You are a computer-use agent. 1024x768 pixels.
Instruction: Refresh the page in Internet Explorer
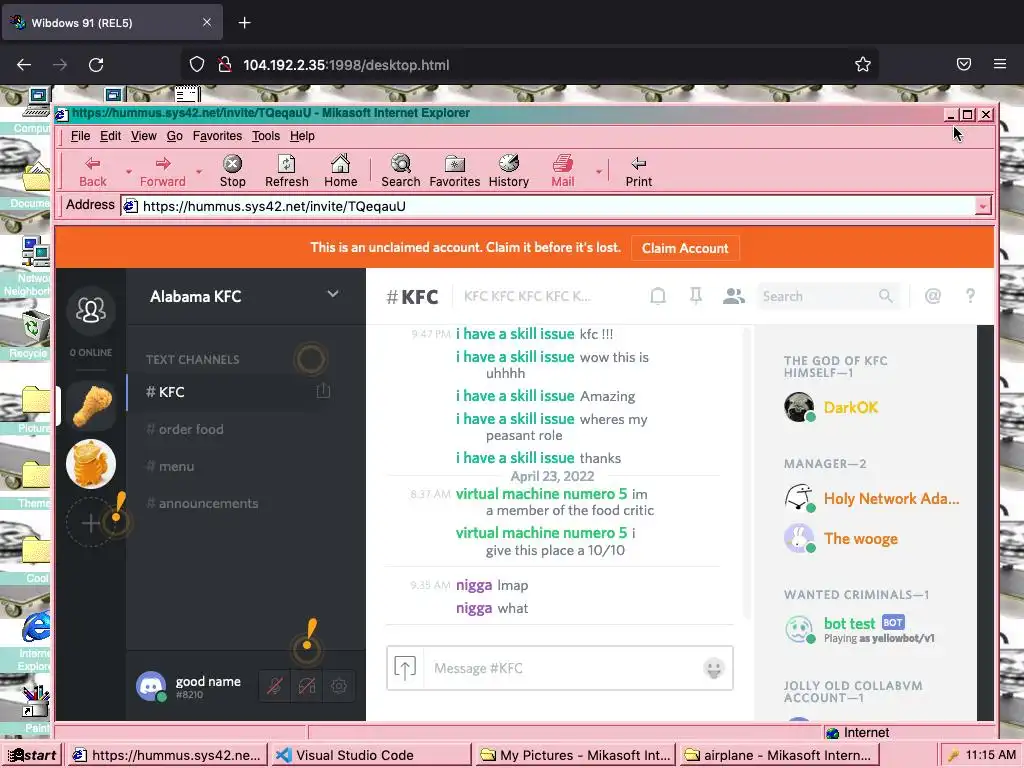[286, 171]
